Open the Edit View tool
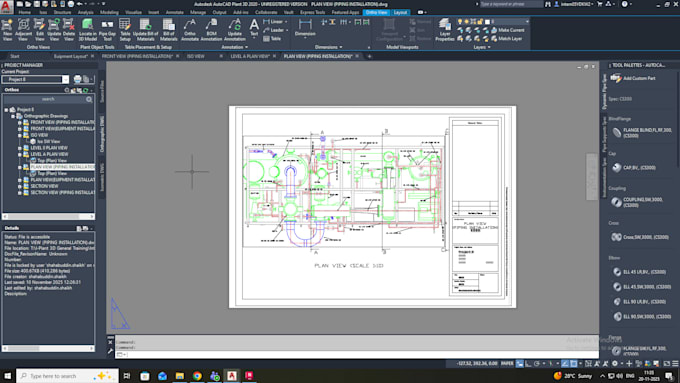The height and width of the screenshot is (383, 680). coord(39,30)
